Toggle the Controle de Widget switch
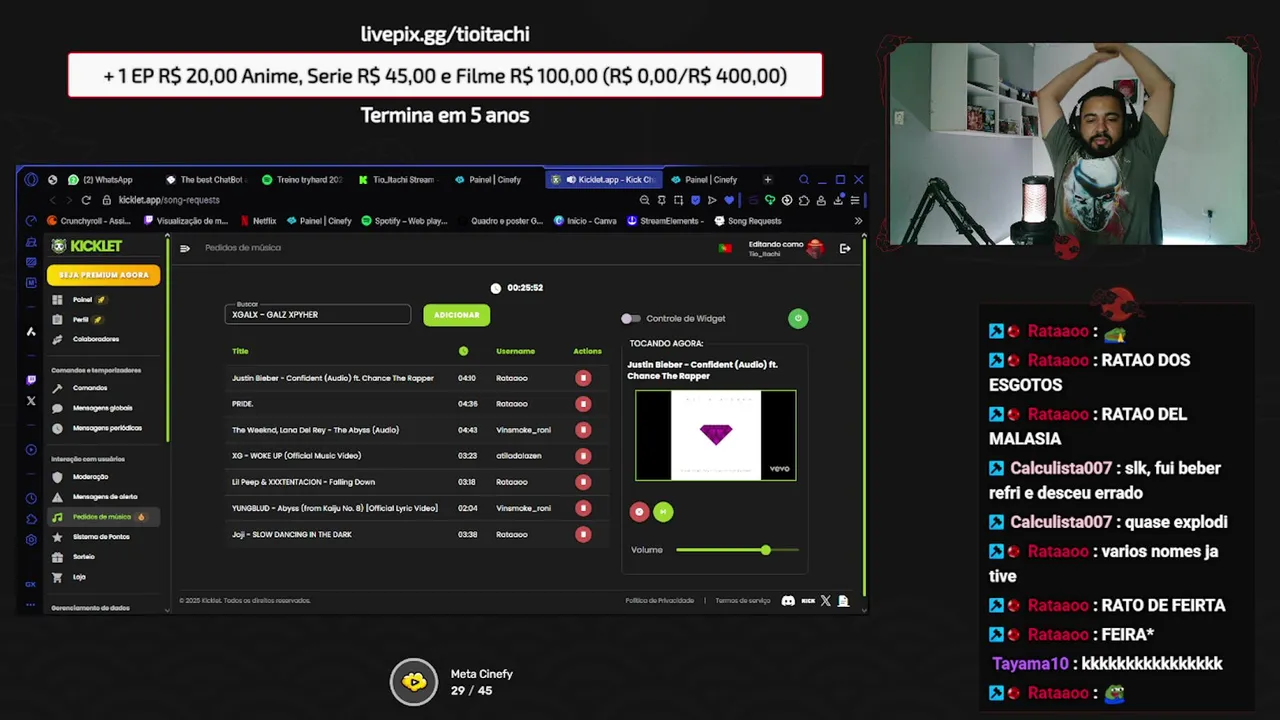The height and width of the screenshot is (720, 1280). coord(630,319)
